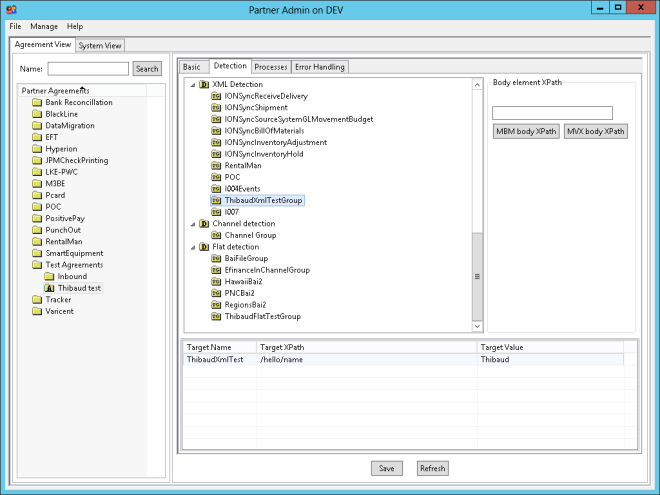Open the Error Handling tab

(320, 67)
